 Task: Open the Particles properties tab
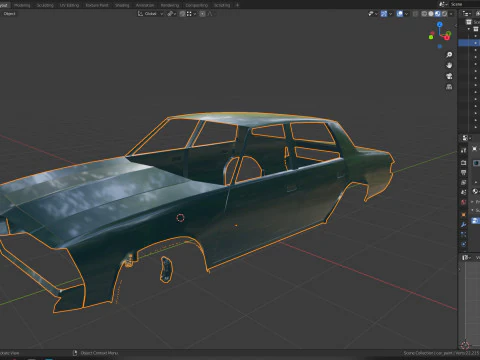[463, 235]
